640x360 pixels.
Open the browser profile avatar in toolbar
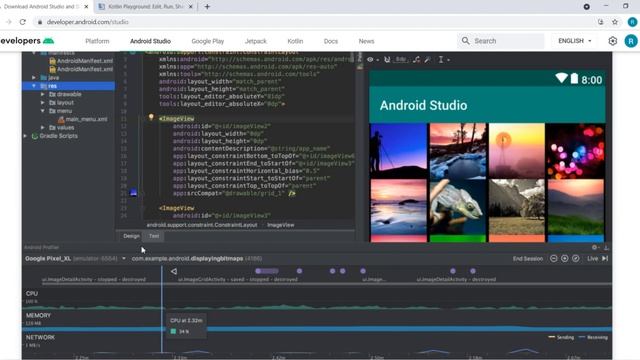[632, 22]
